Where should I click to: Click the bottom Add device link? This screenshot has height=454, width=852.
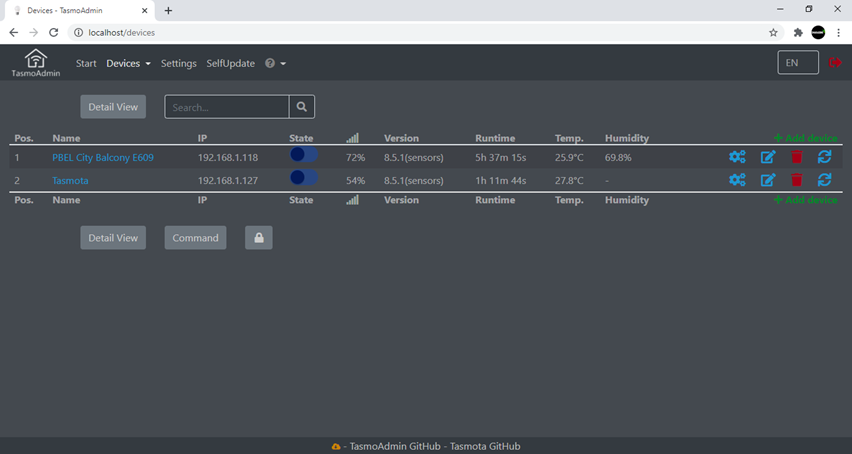pos(805,200)
